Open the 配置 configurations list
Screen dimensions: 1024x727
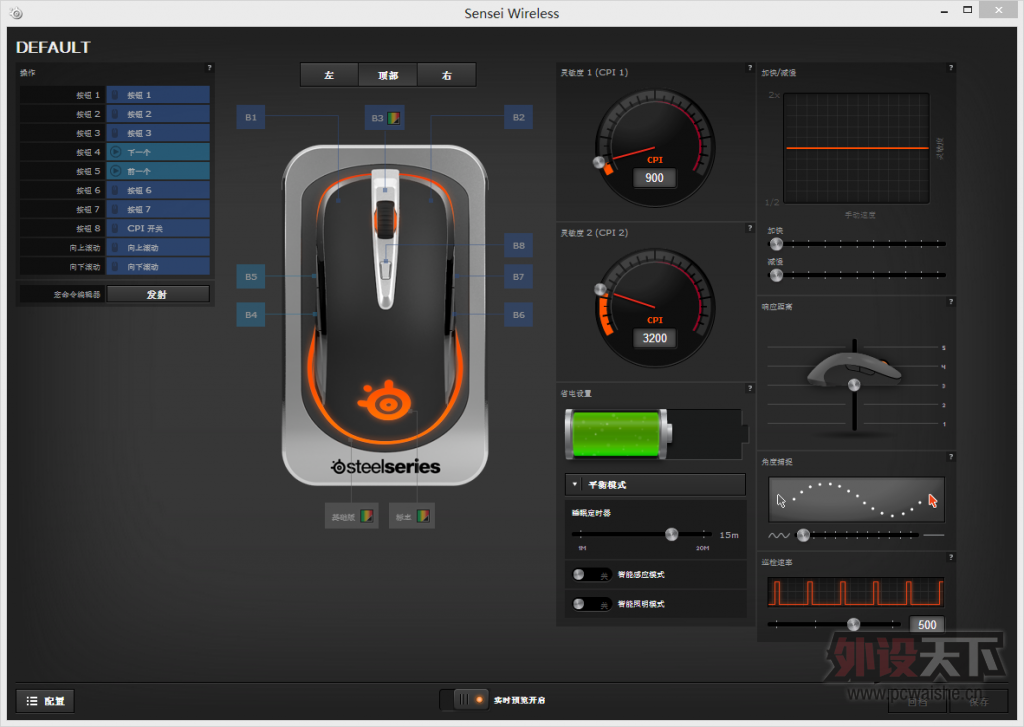[x=45, y=701]
